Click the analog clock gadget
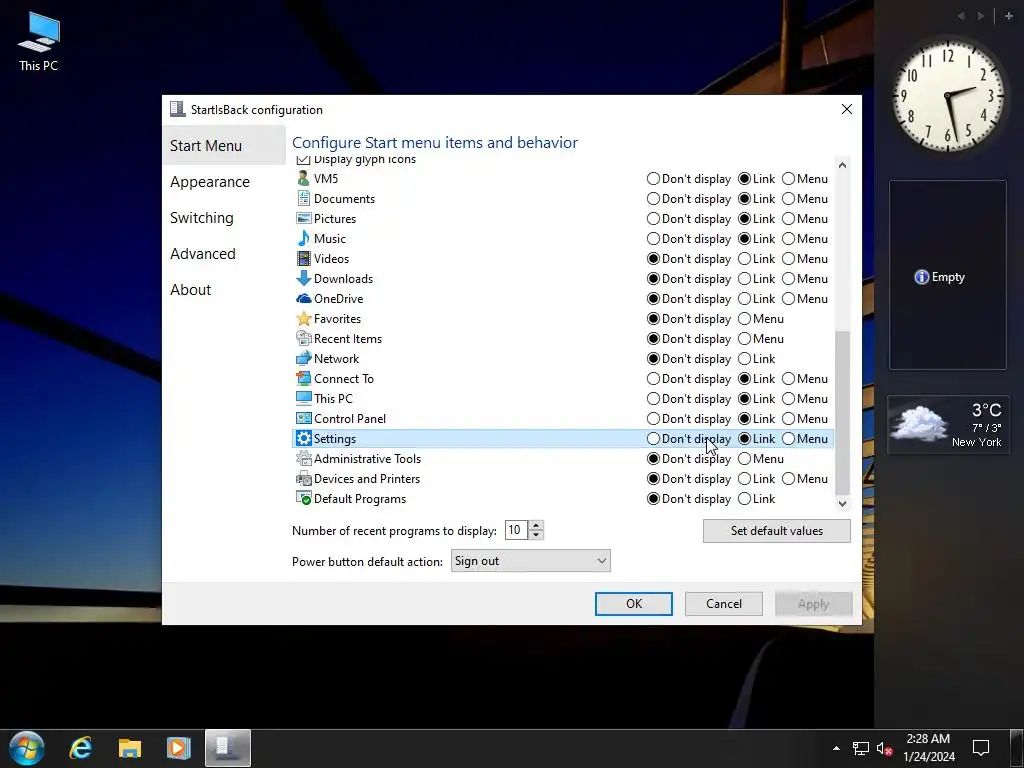This screenshot has height=768, width=1024. (x=948, y=95)
